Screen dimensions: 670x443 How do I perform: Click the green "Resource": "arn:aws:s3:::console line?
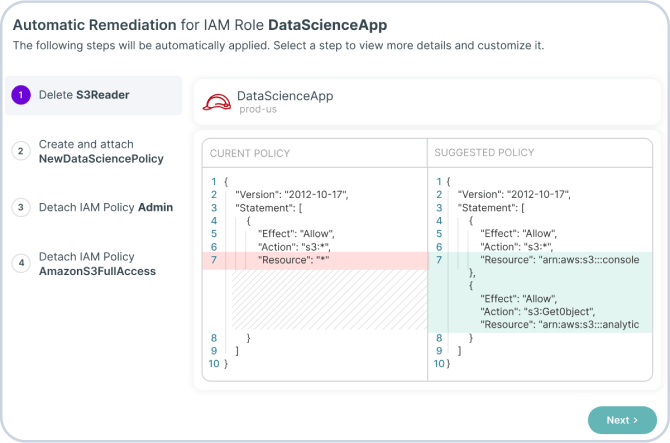coord(560,260)
